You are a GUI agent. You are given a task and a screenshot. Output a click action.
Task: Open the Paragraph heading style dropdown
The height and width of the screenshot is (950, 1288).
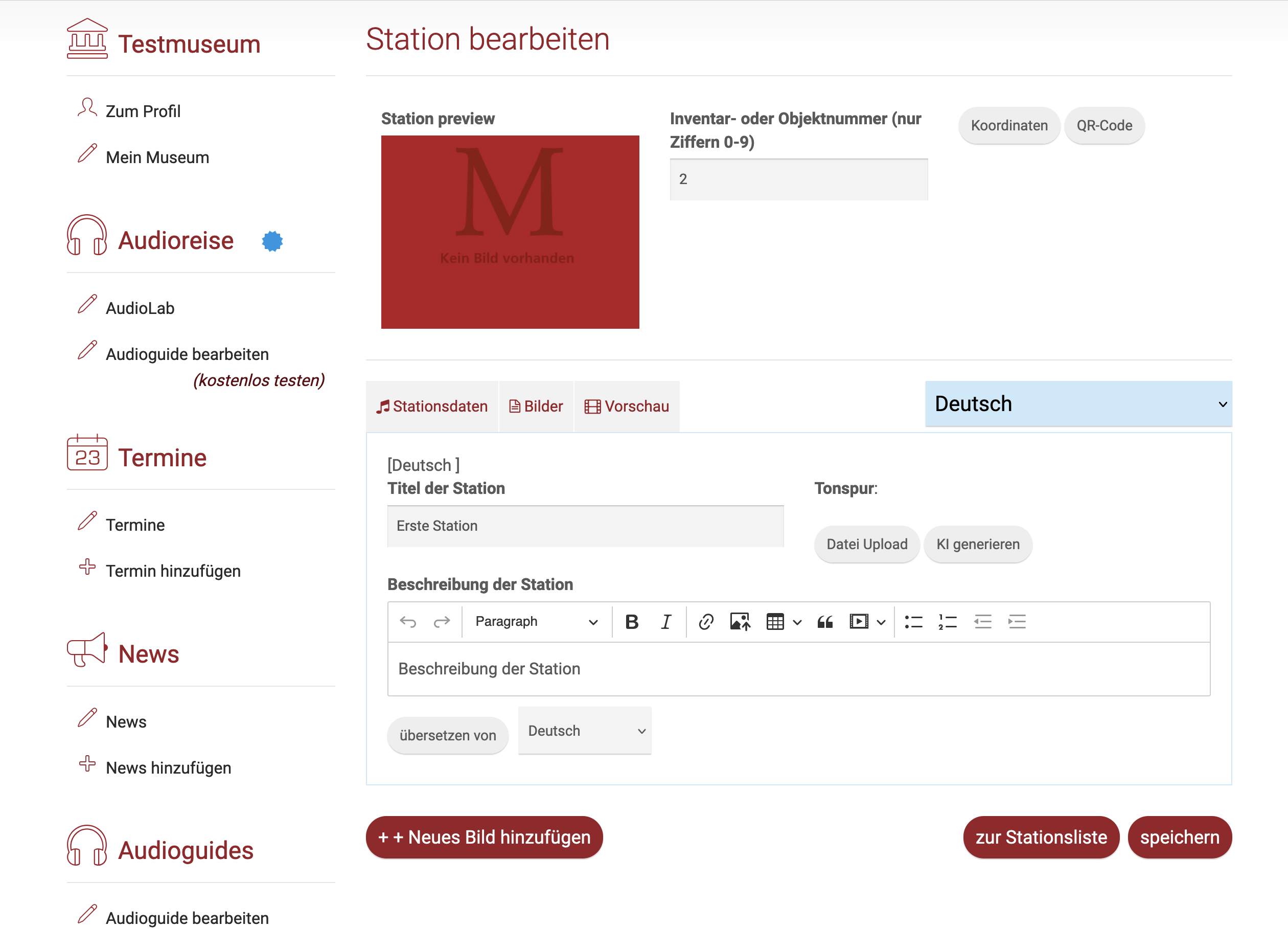[536, 622]
